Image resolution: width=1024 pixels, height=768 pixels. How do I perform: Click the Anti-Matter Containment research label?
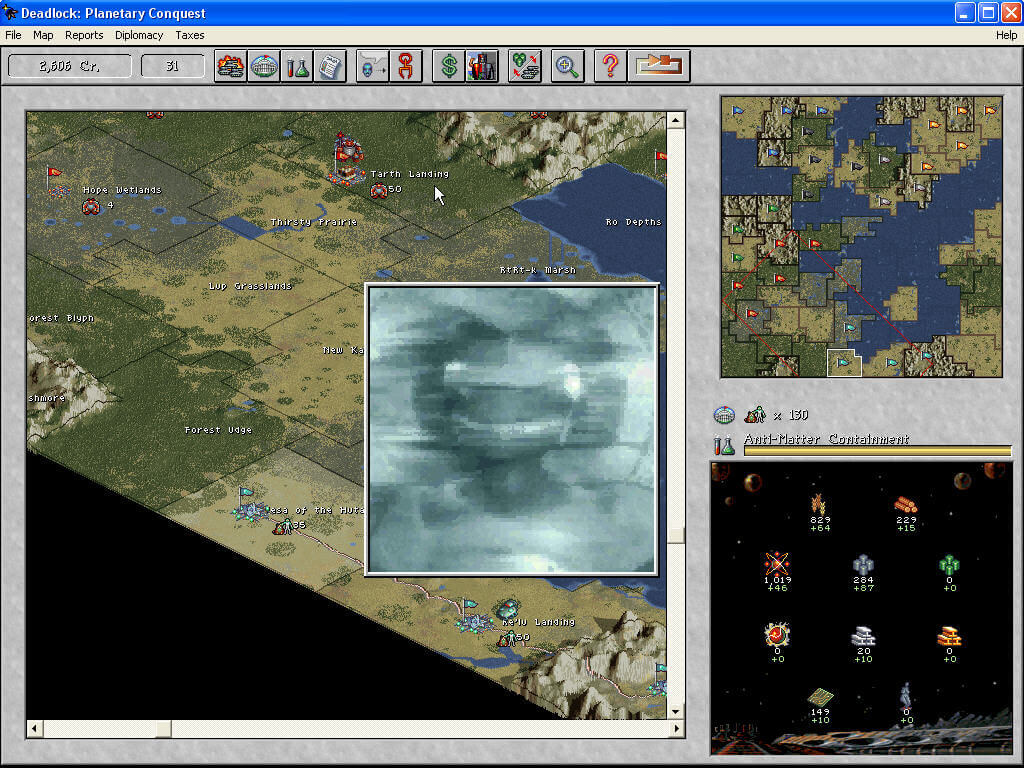[826, 439]
